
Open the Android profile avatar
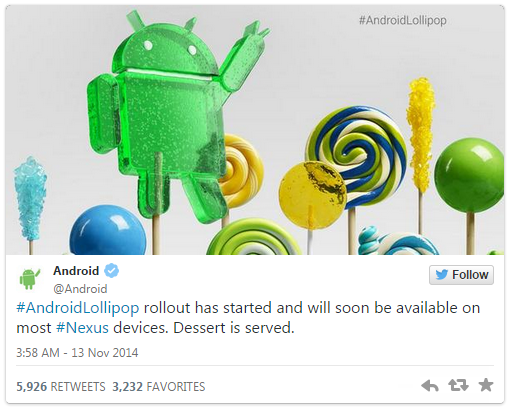point(29,278)
